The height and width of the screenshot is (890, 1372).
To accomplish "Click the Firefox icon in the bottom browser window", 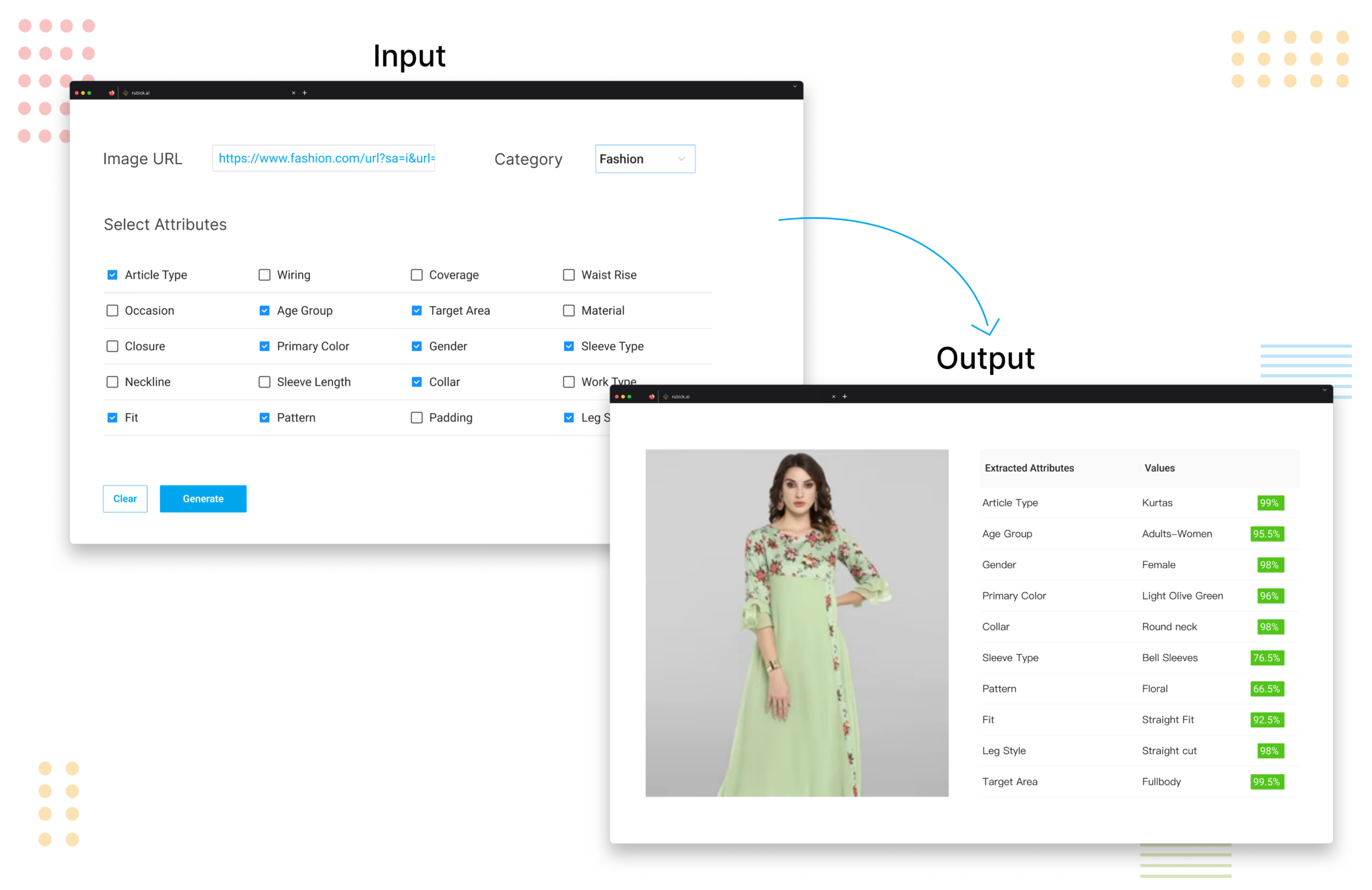I will pyautogui.click(x=652, y=396).
